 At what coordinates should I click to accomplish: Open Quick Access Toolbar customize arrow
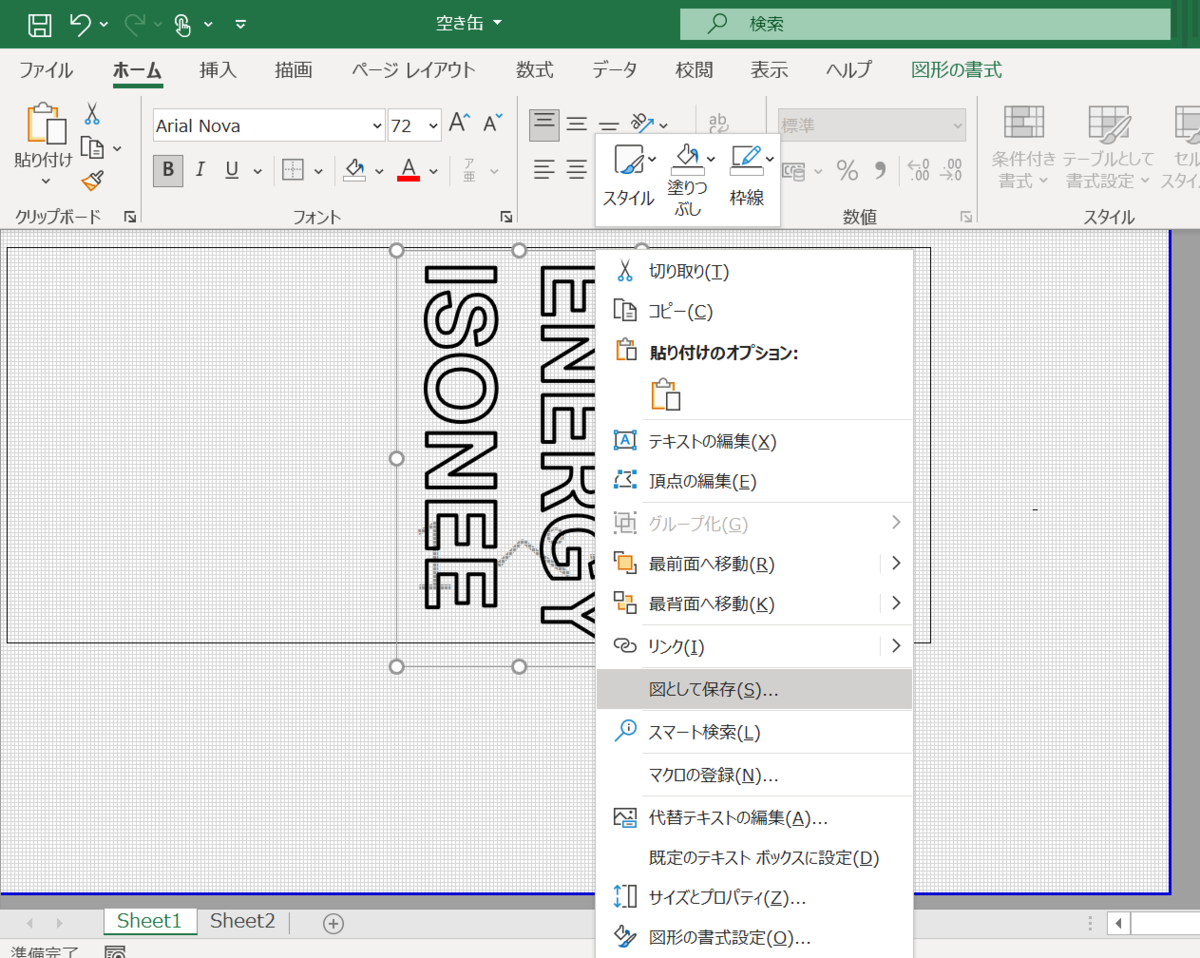point(241,24)
